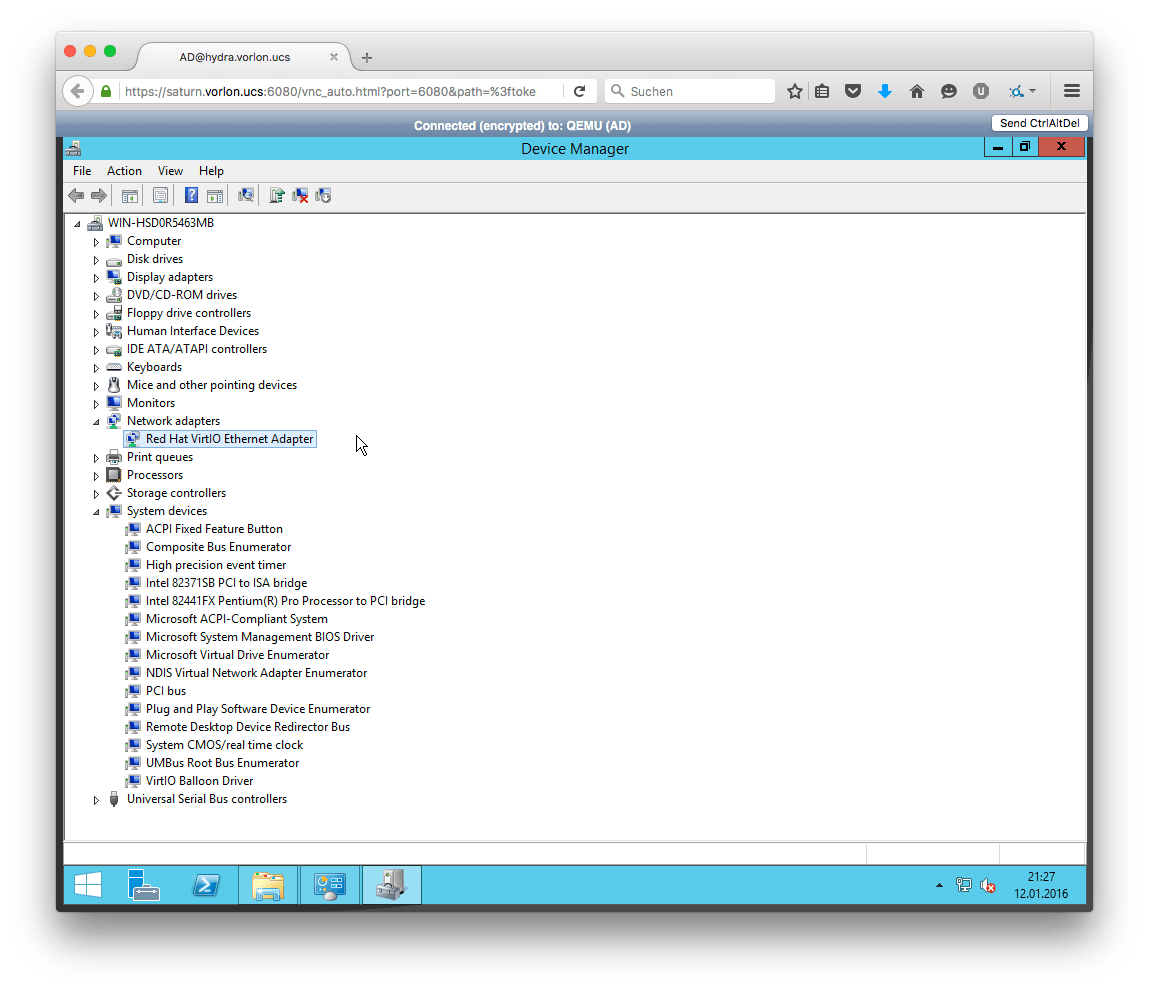1149x992 pixels.
Task: Click the Windows Start button
Action: (x=88, y=885)
